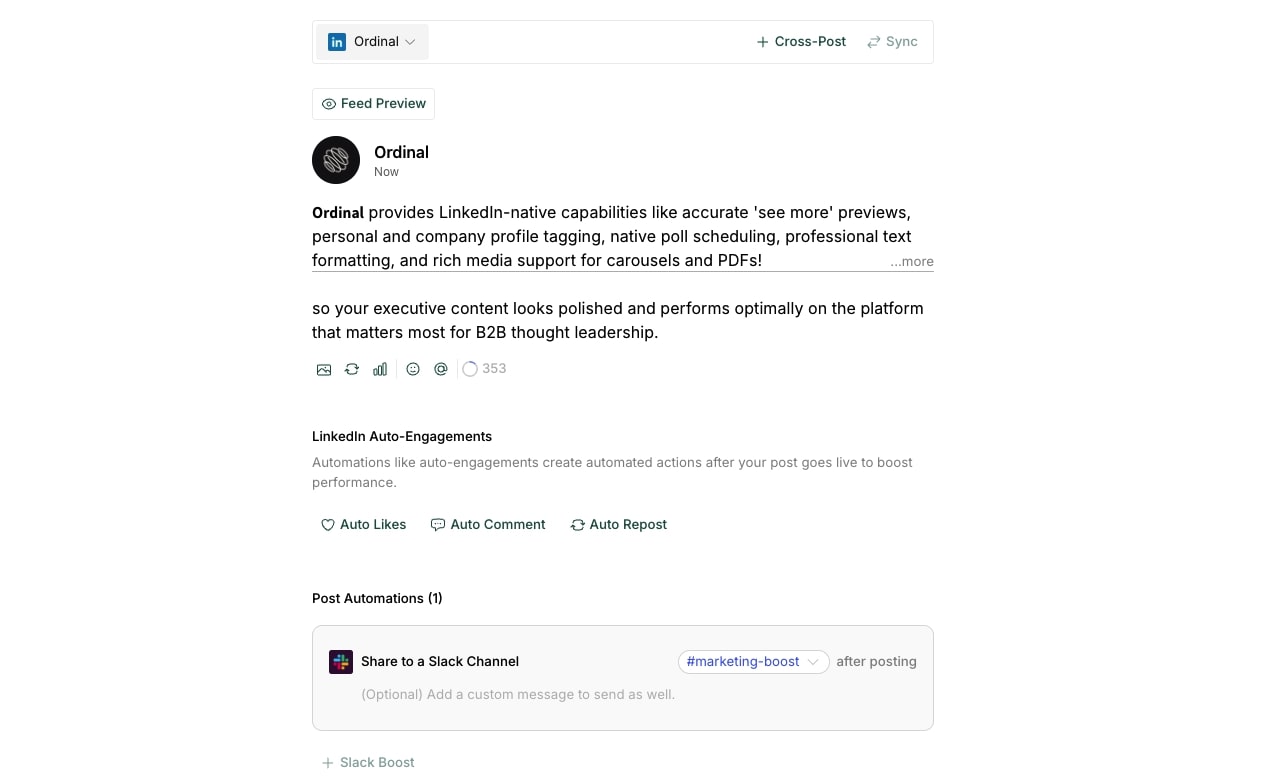Open the poll creation icon

[379, 368]
